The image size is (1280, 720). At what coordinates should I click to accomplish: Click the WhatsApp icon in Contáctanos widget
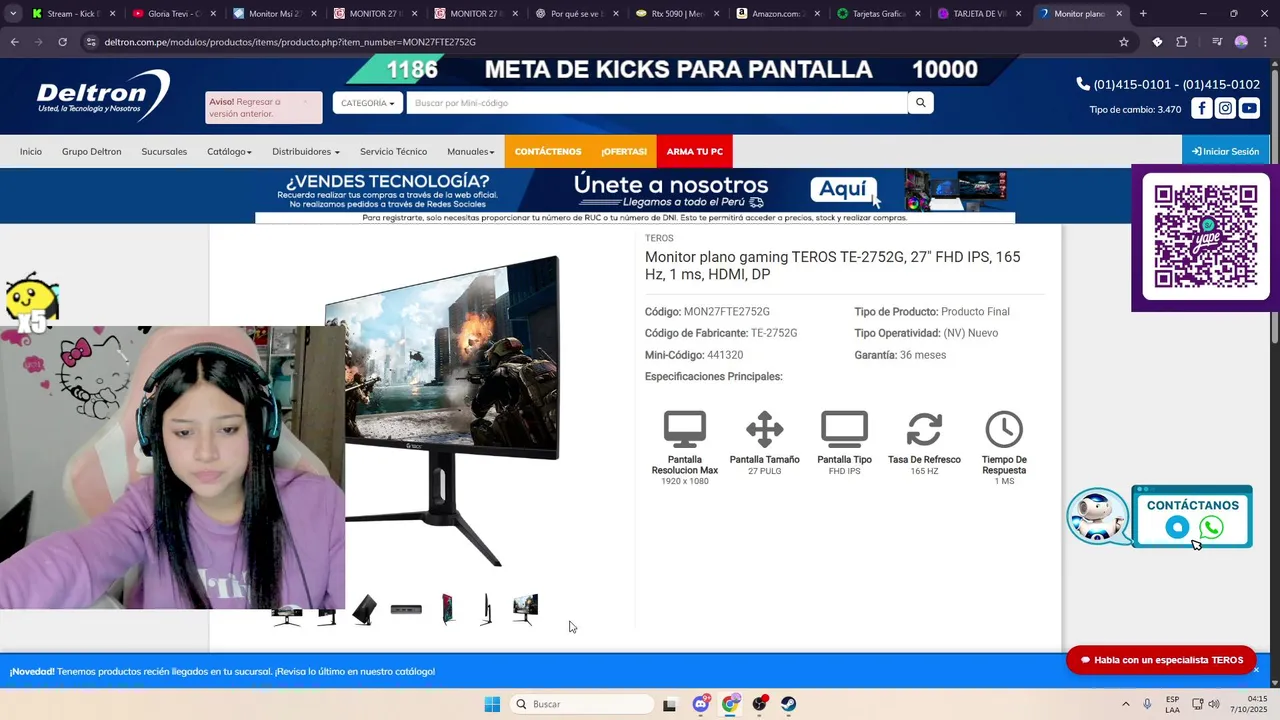pyautogui.click(x=1211, y=528)
